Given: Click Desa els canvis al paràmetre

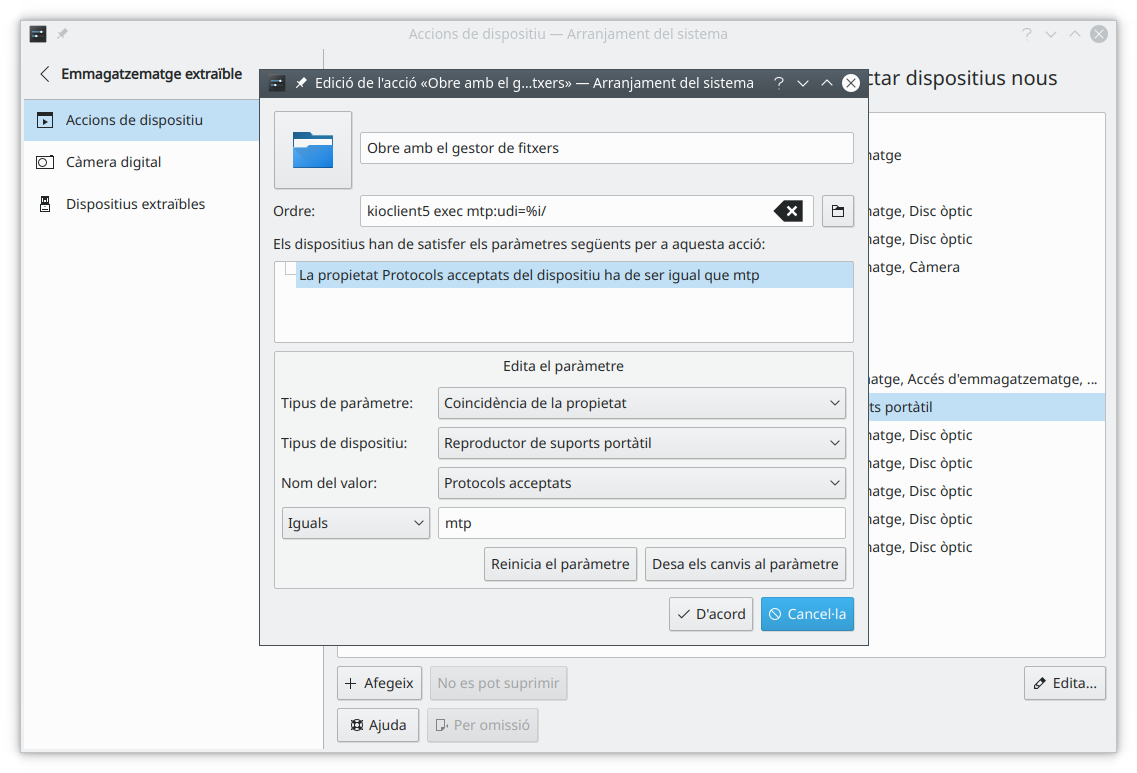Looking at the screenshot, I should [745, 564].
